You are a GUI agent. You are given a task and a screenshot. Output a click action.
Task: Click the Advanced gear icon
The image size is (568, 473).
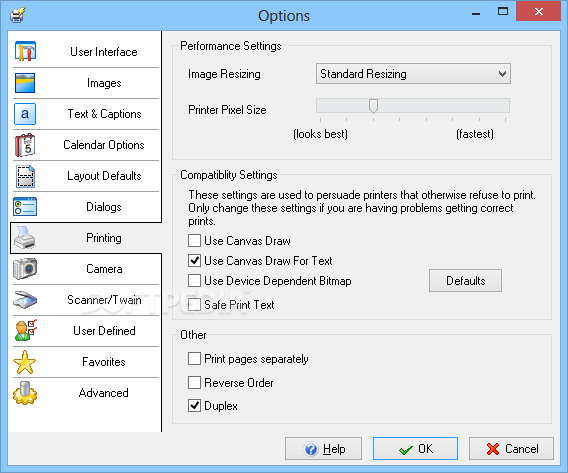pos(25,393)
